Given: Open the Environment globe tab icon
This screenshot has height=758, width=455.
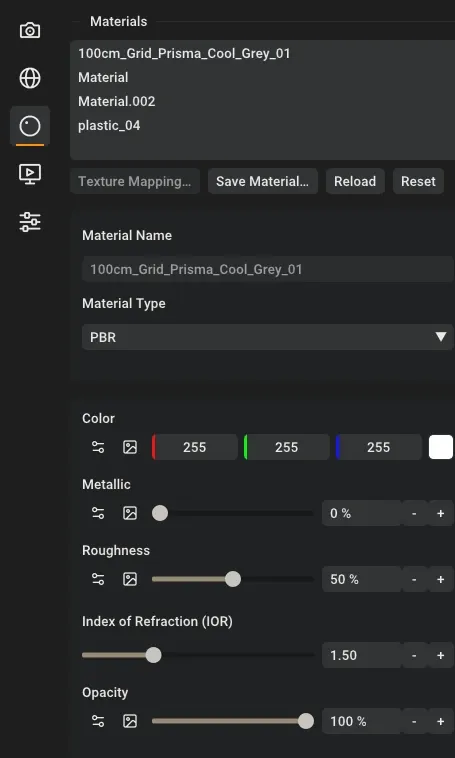Looking at the screenshot, I should pos(30,78).
